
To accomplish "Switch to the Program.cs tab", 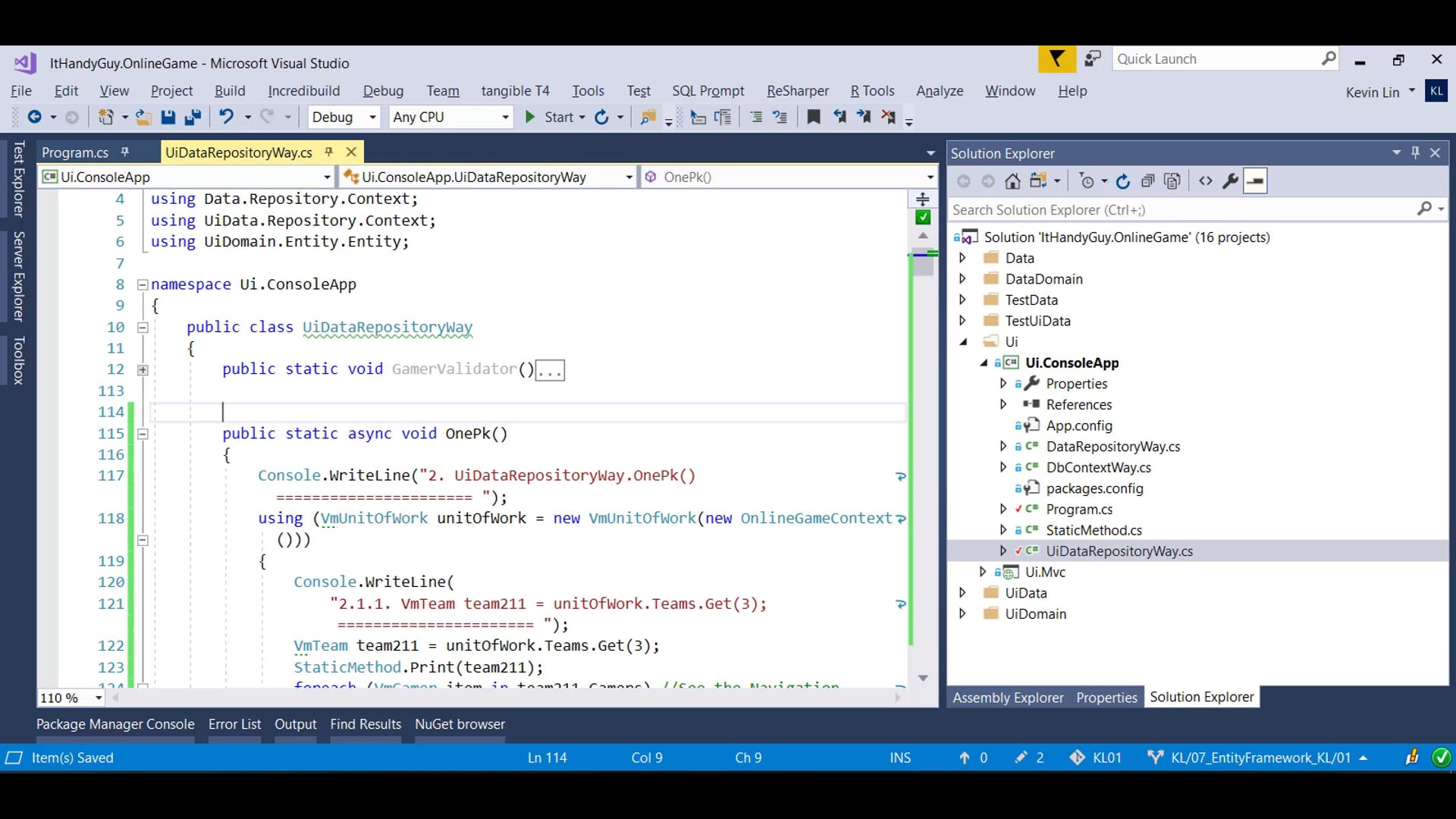I will click(75, 152).
